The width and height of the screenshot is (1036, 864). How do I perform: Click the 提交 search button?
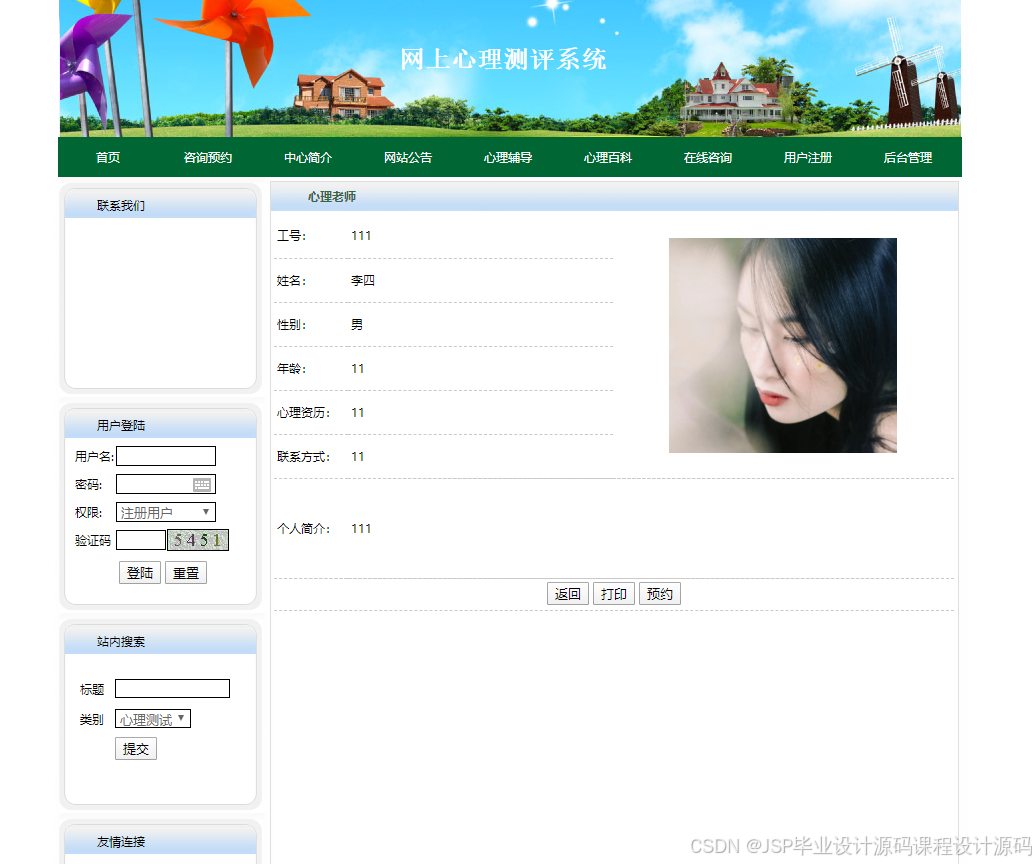point(136,748)
